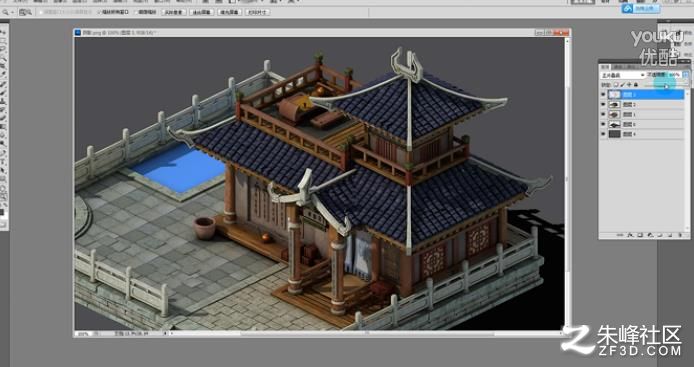Click the lock all padlock icon
Screen dimensions: 694x367
click(x=636, y=85)
